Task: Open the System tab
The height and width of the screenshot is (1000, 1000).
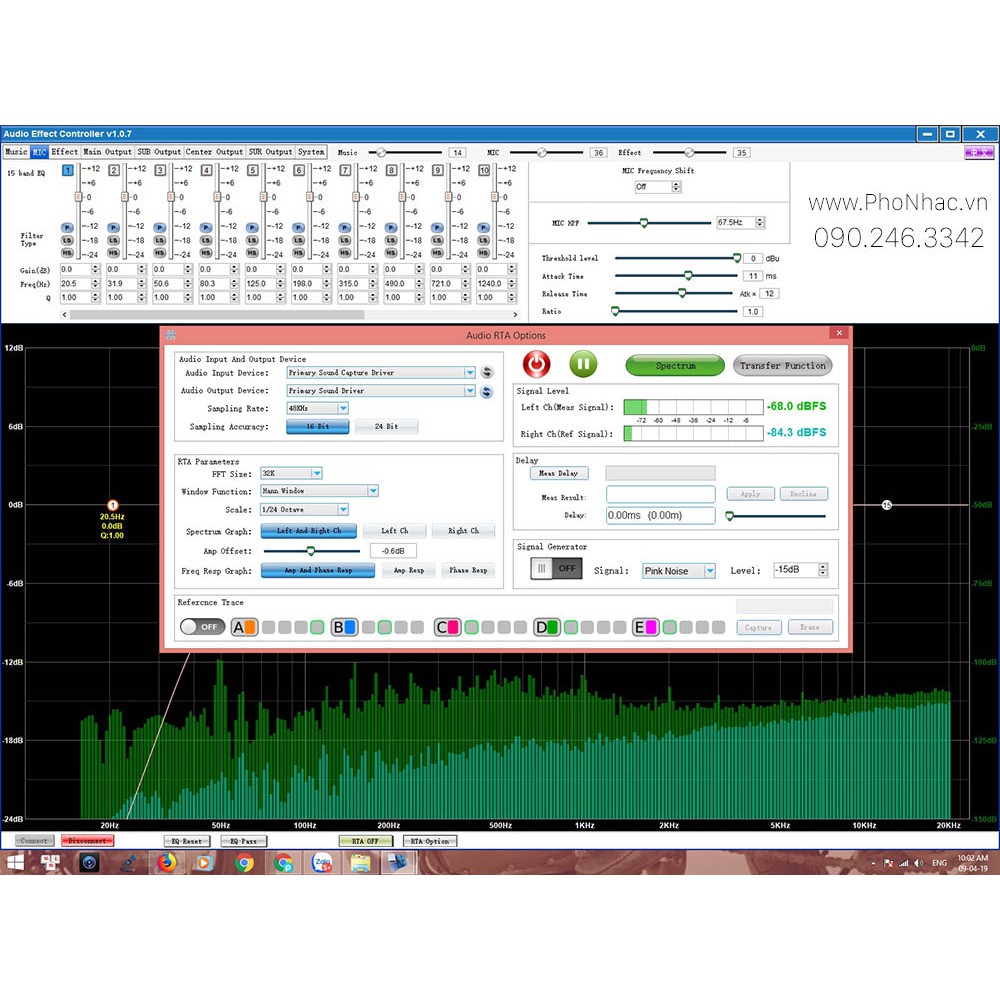Action: (x=311, y=152)
